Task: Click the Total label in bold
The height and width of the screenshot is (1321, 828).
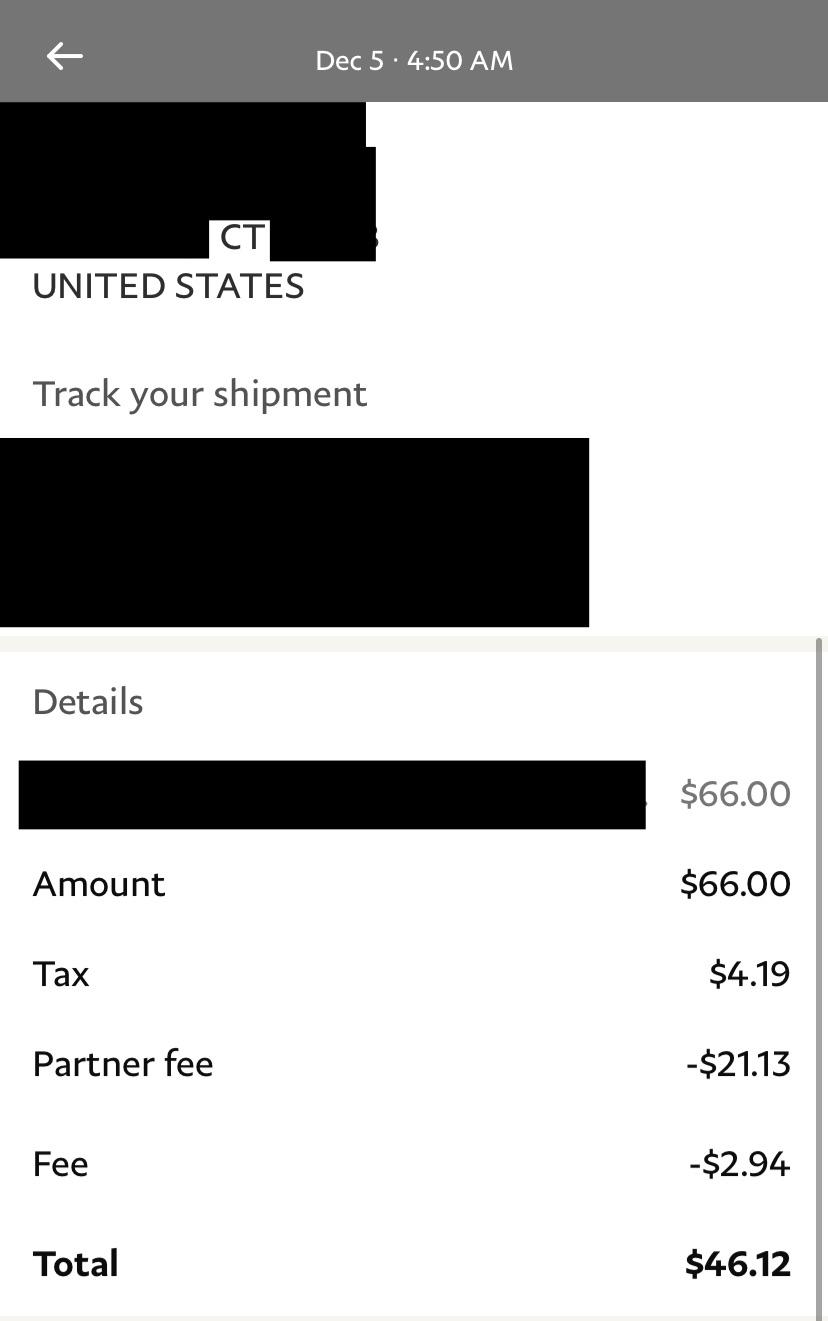Action: (74, 1263)
